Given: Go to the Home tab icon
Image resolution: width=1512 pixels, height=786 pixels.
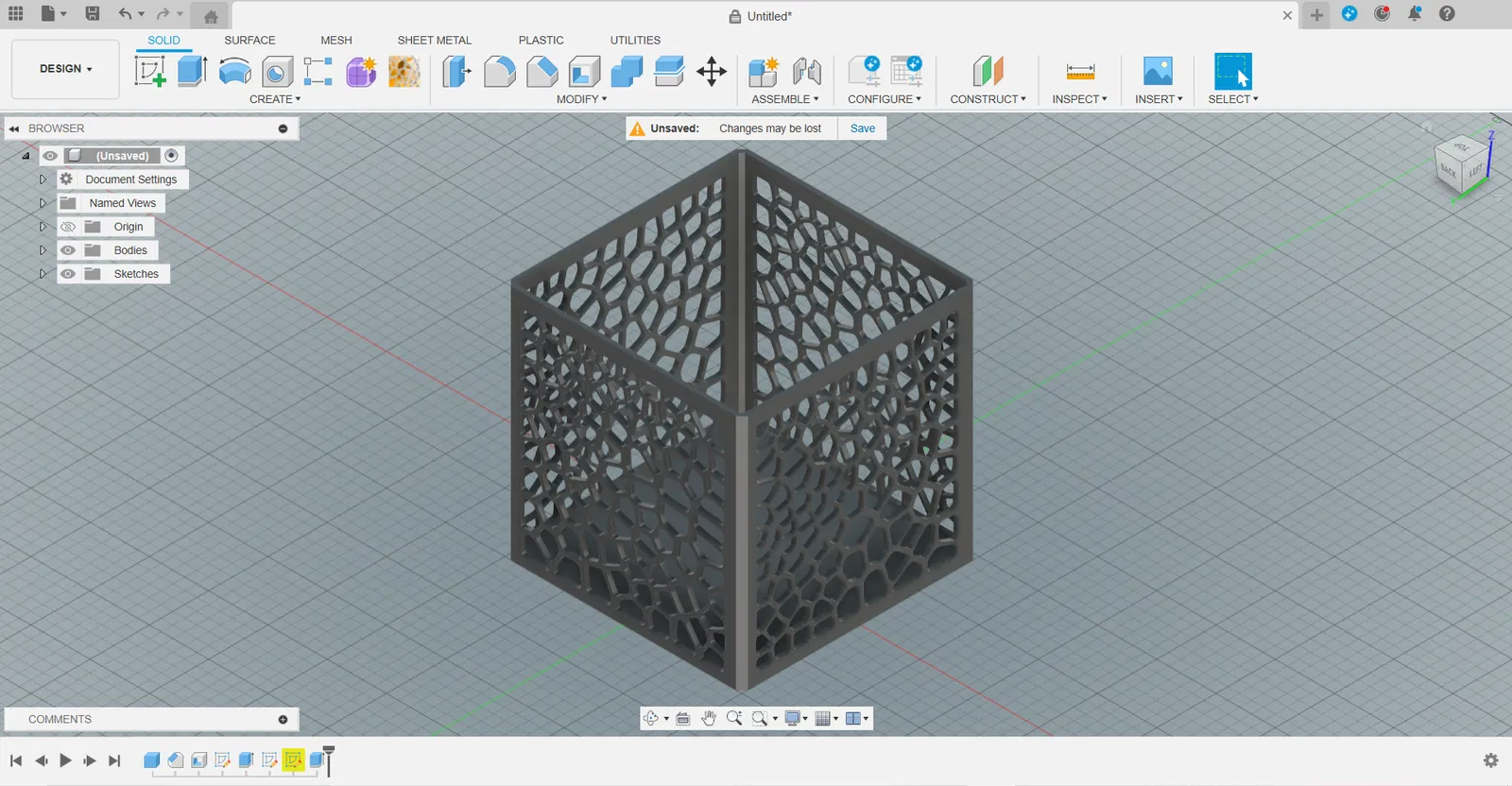Looking at the screenshot, I should pyautogui.click(x=211, y=16).
